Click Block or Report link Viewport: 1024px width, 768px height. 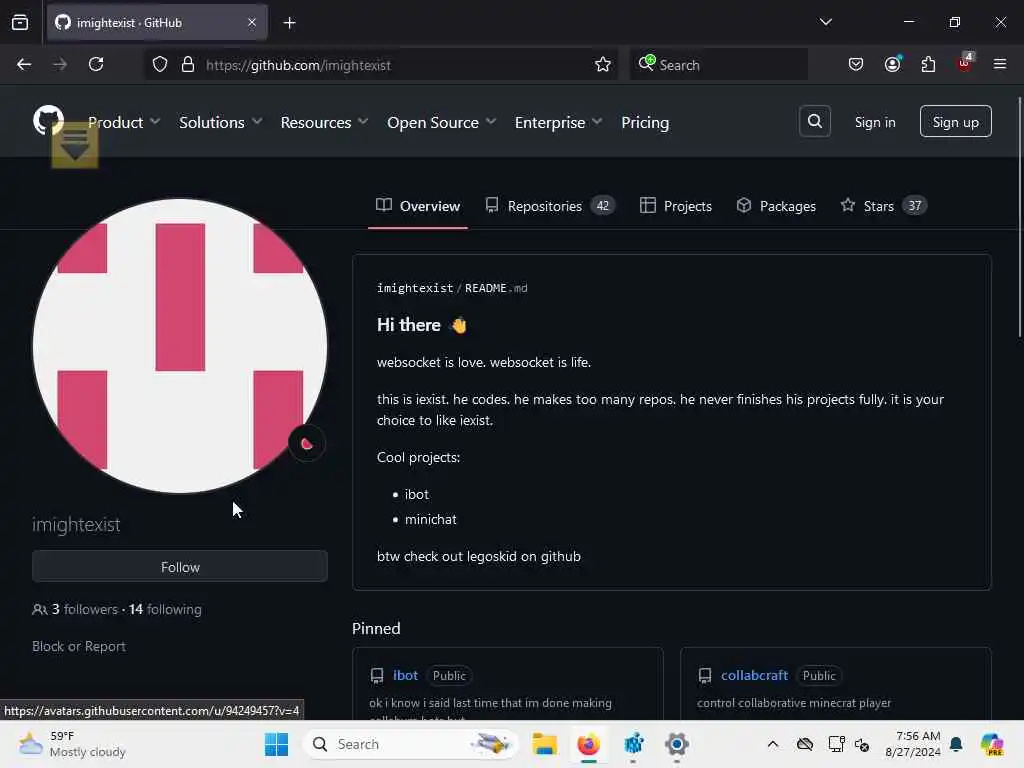(x=79, y=646)
